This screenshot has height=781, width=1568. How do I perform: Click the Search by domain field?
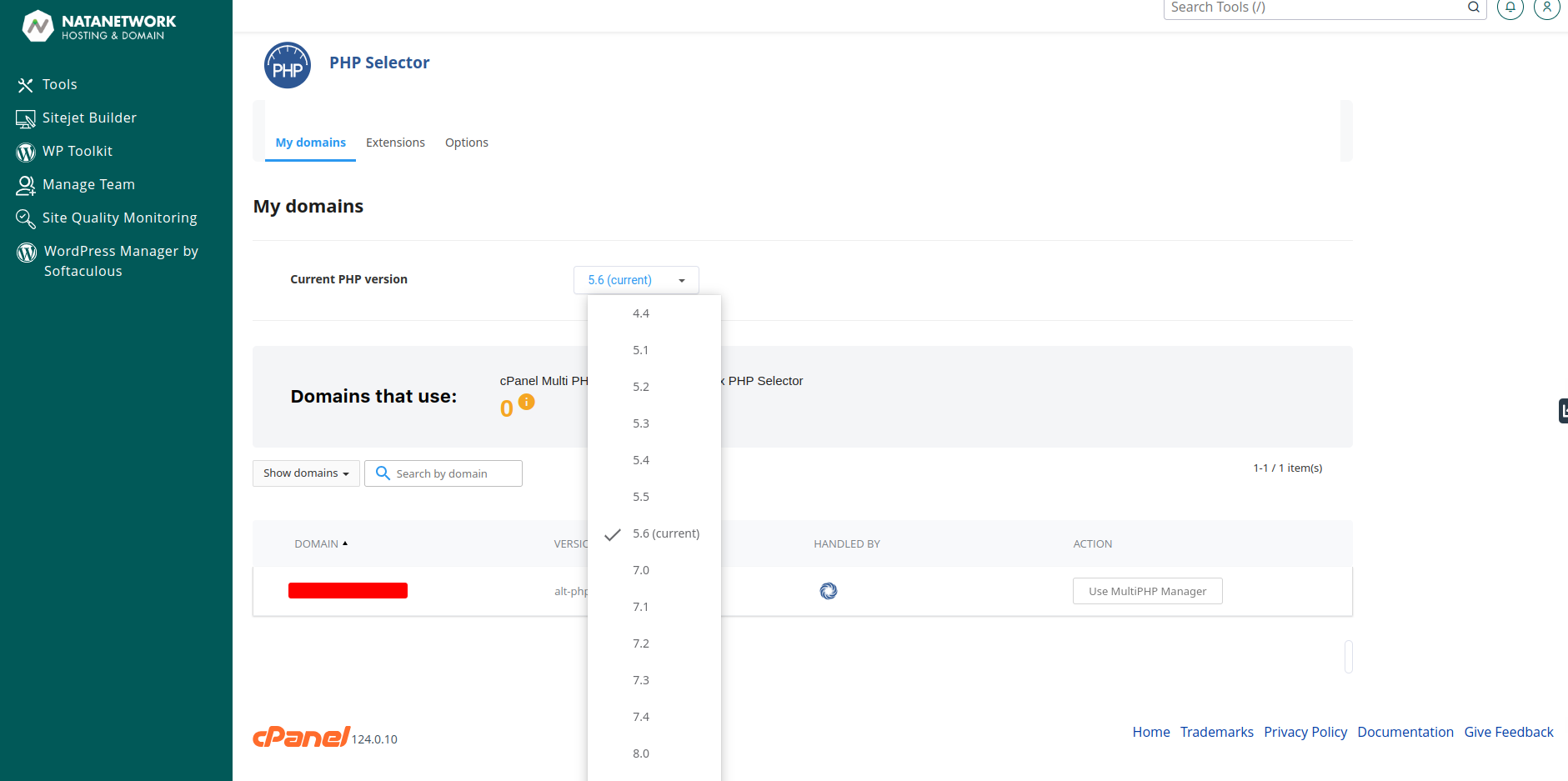tap(443, 473)
